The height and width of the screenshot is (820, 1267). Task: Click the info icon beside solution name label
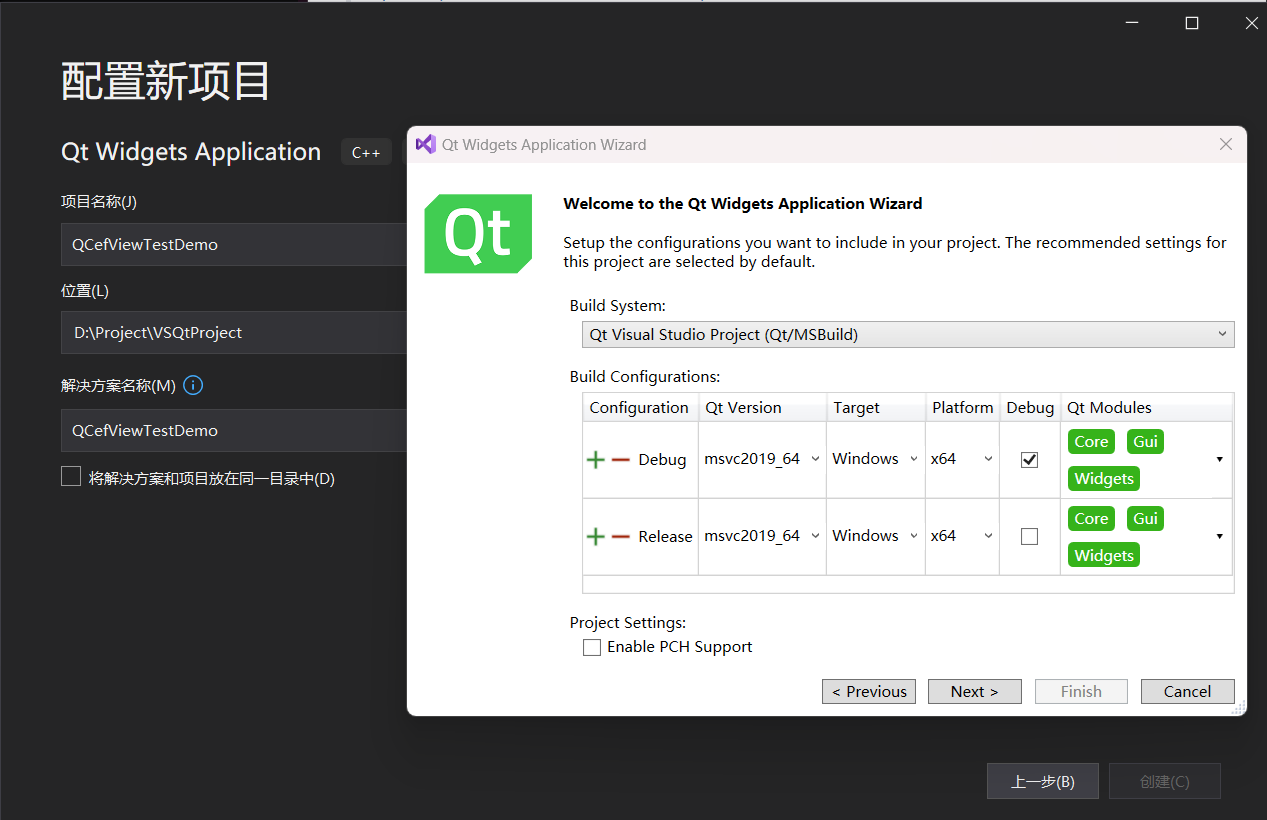[194, 385]
